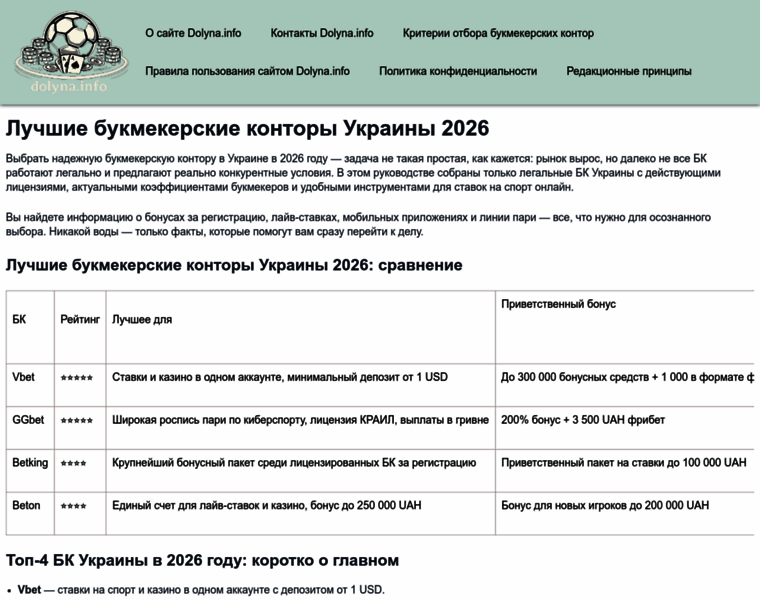Click intro paragraph starting 'Выбрать надежную букмекерскую контору'

(x=363, y=173)
